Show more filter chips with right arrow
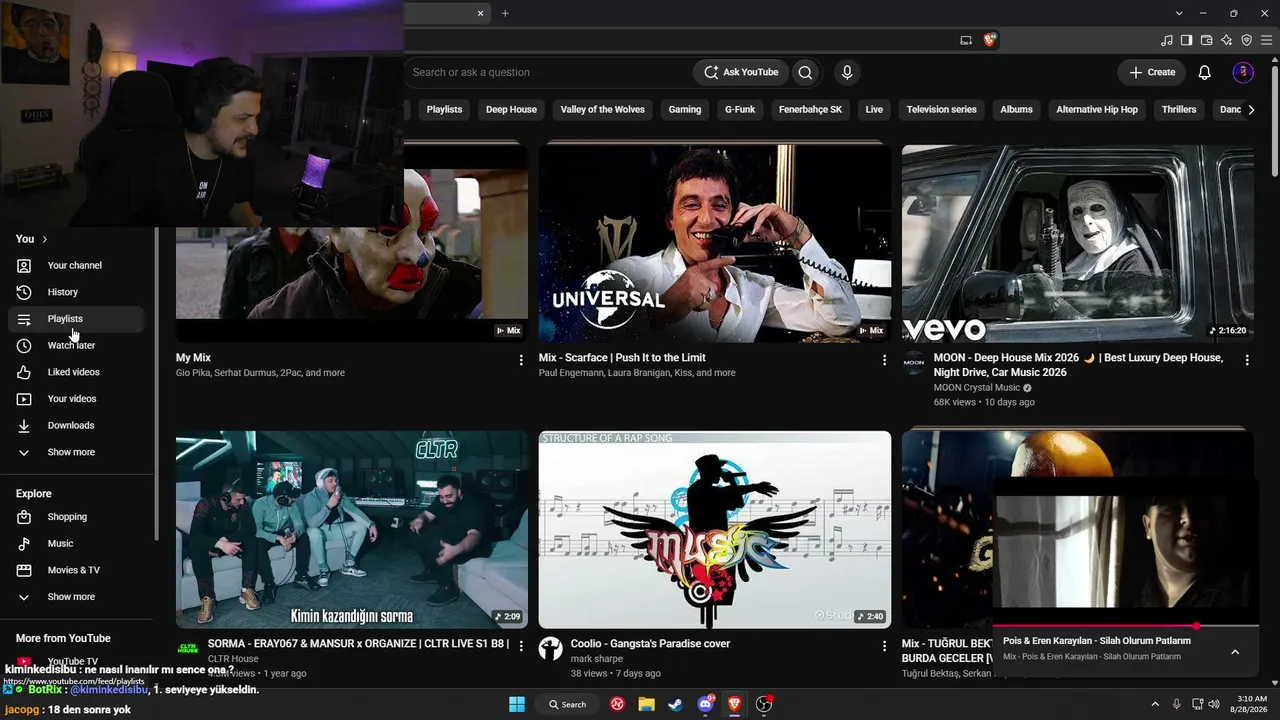 click(x=1251, y=110)
